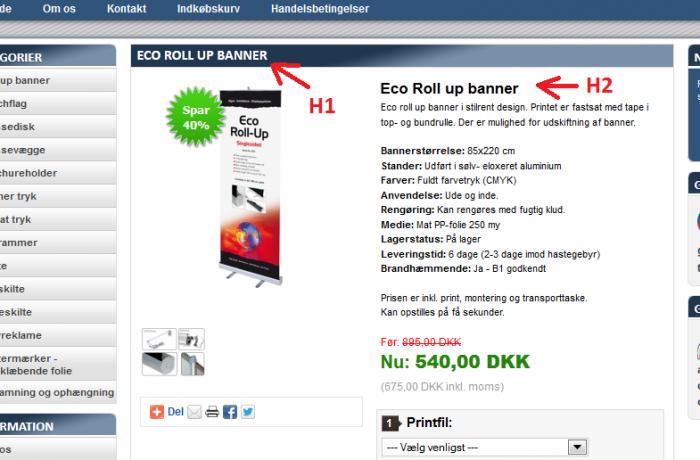
Task: Open the Kontakt menu item
Action: (x=126, y=8)
